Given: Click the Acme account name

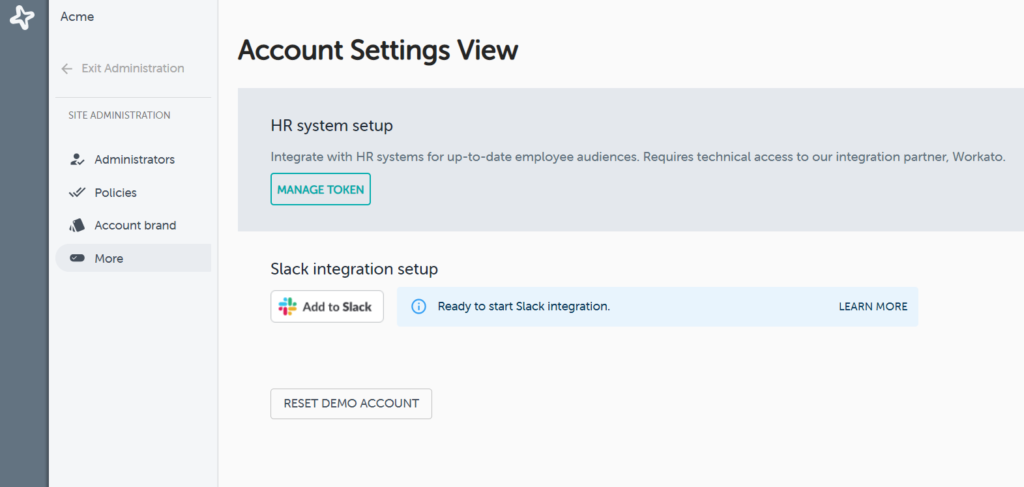Looking at the screenshot, I should (77, 17).
